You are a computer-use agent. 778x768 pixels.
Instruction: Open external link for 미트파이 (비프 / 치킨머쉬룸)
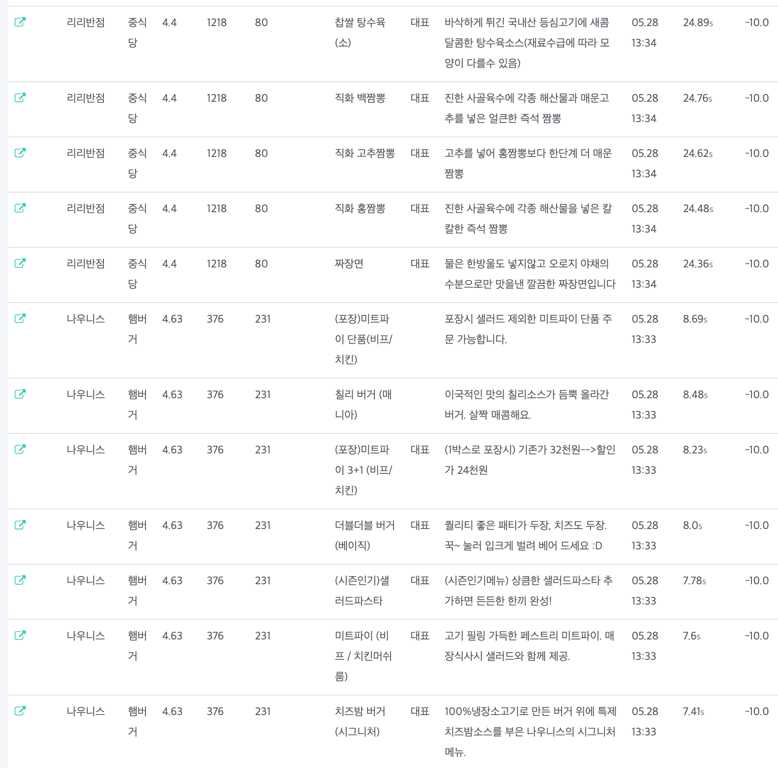[20, 636]
